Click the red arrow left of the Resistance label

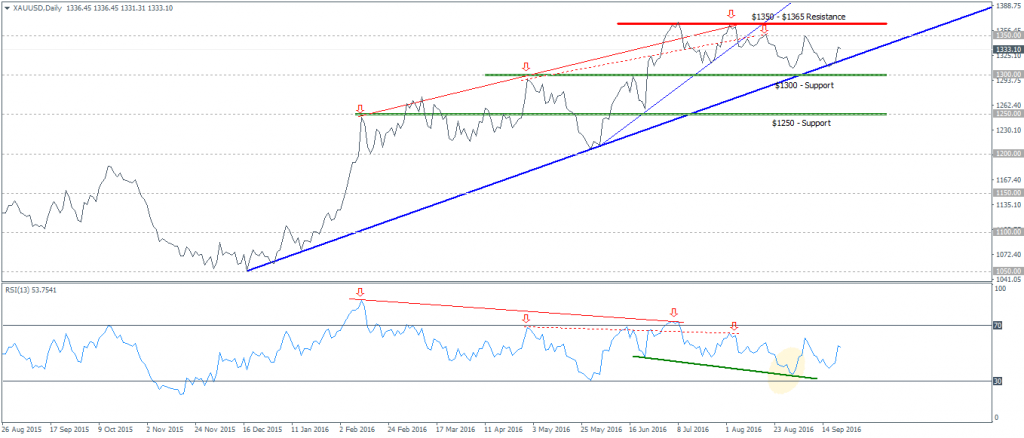731,14
